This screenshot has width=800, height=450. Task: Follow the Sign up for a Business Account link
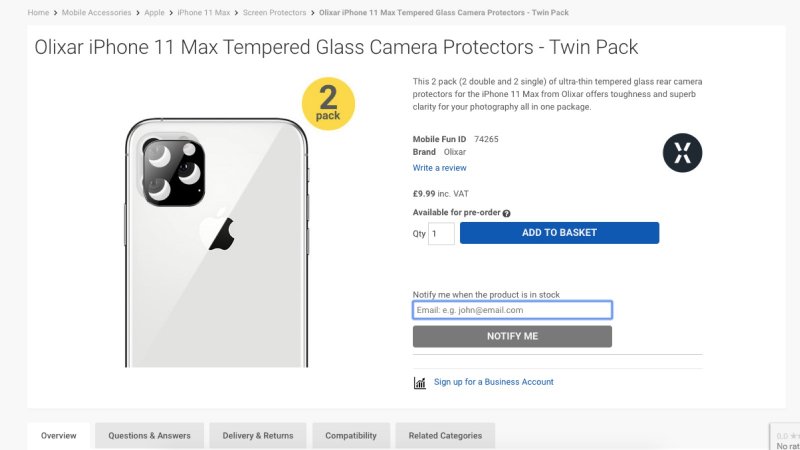click(493, 382)
